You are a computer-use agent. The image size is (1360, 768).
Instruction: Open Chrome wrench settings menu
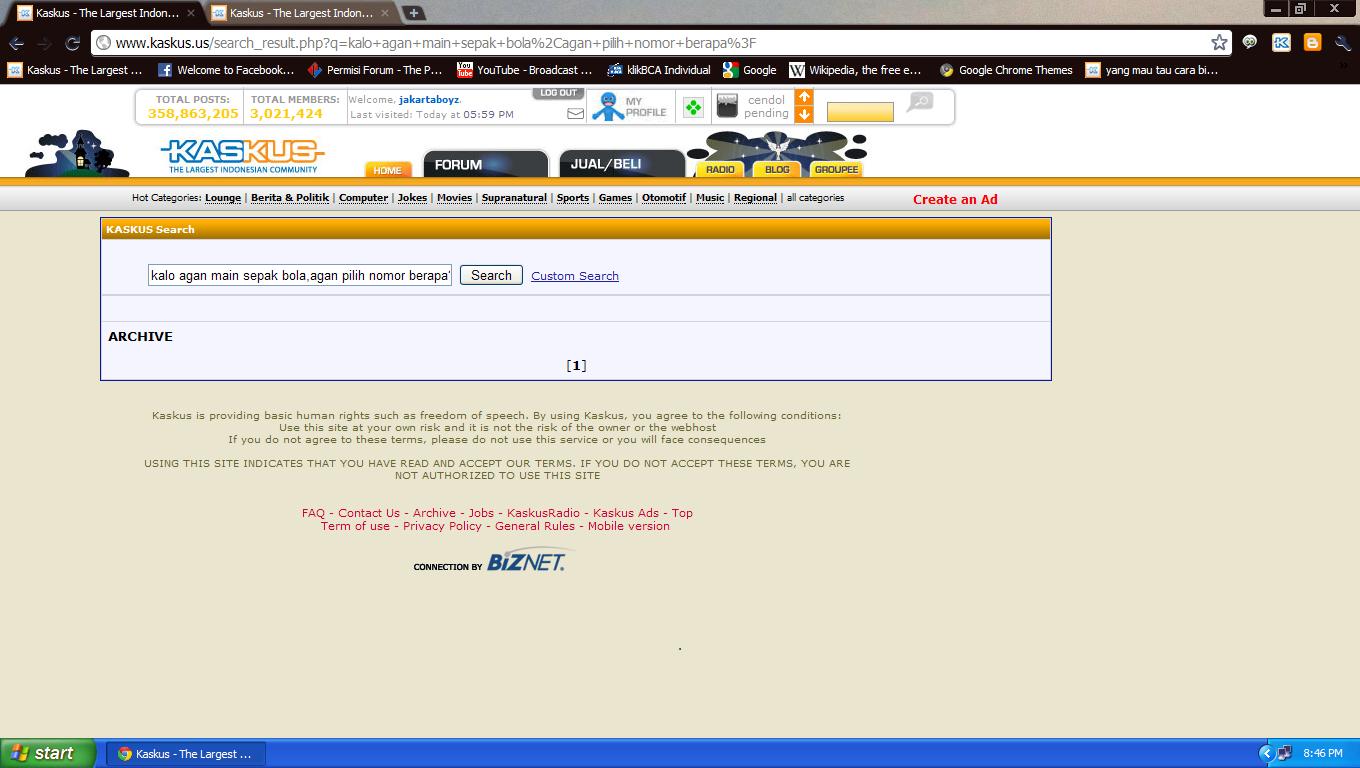point(1343,42)
